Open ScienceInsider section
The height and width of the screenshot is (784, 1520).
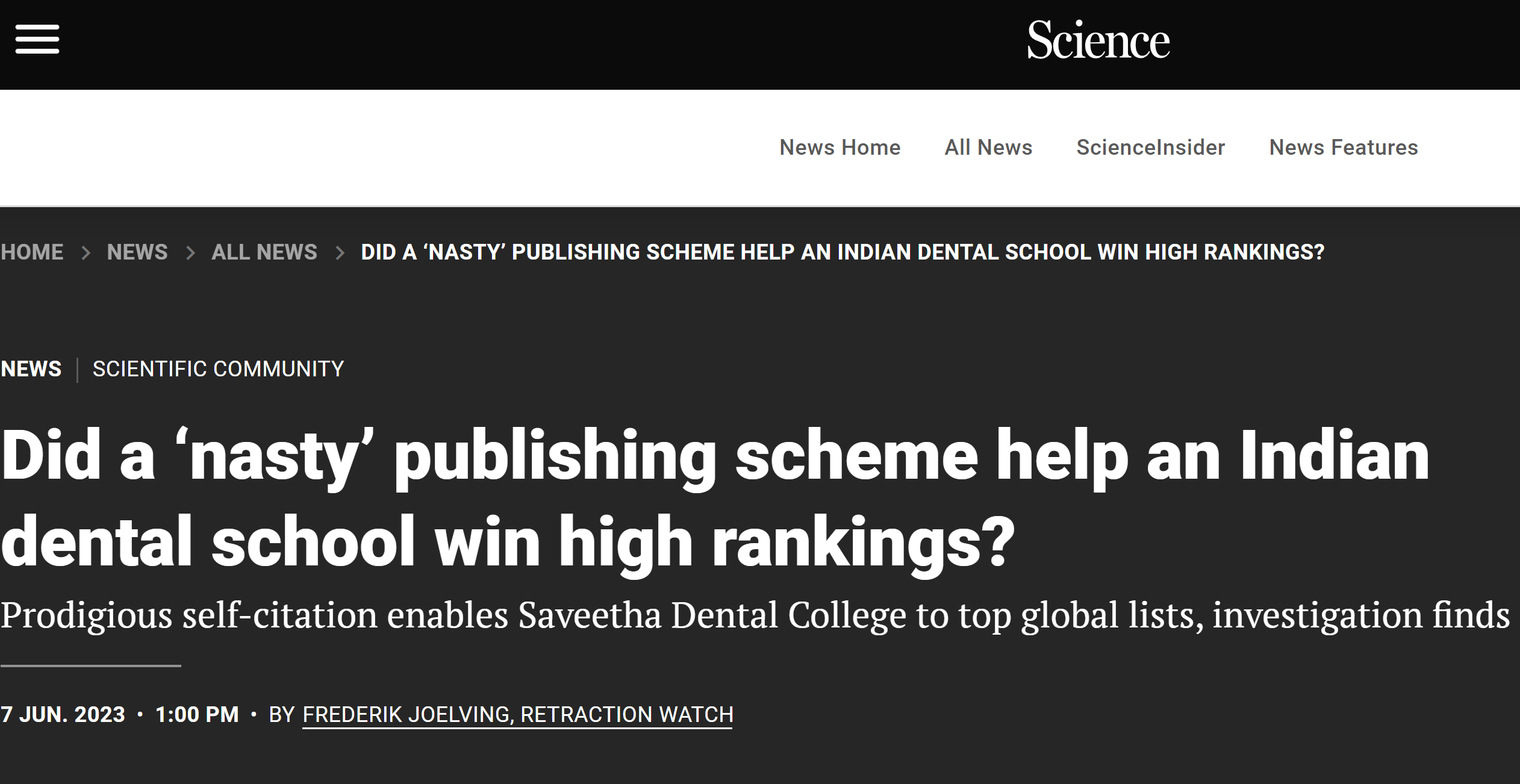[1150, 148]
